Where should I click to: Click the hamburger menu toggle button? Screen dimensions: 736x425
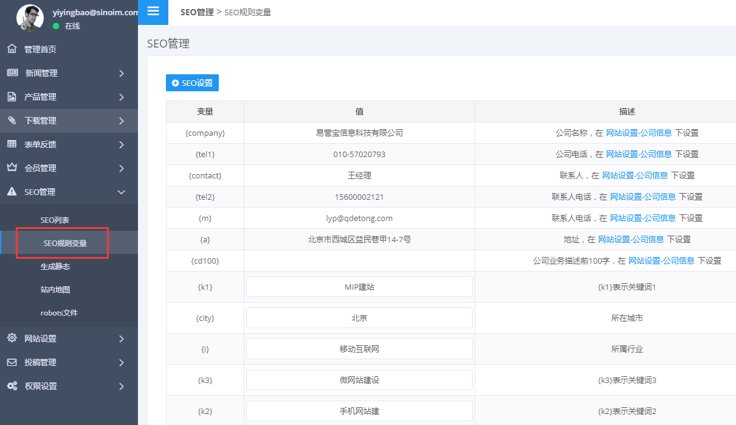click(152, 12)
